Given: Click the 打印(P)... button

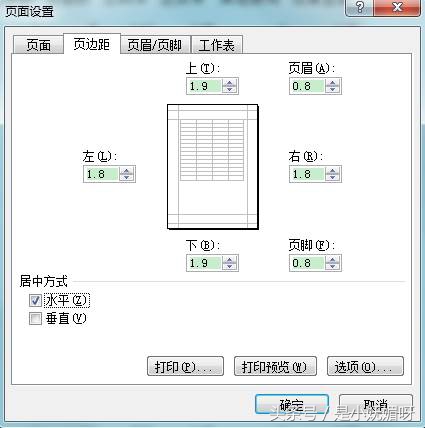Looking at the screenshot, I should coord(185,366).
